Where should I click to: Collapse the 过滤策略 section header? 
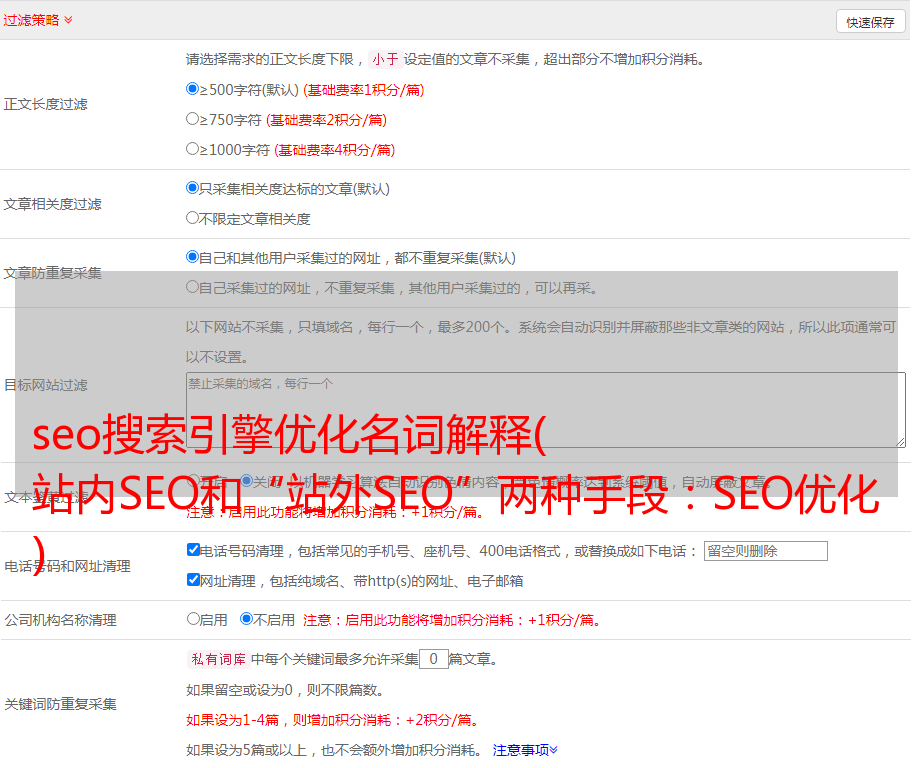tap(38, 20)
